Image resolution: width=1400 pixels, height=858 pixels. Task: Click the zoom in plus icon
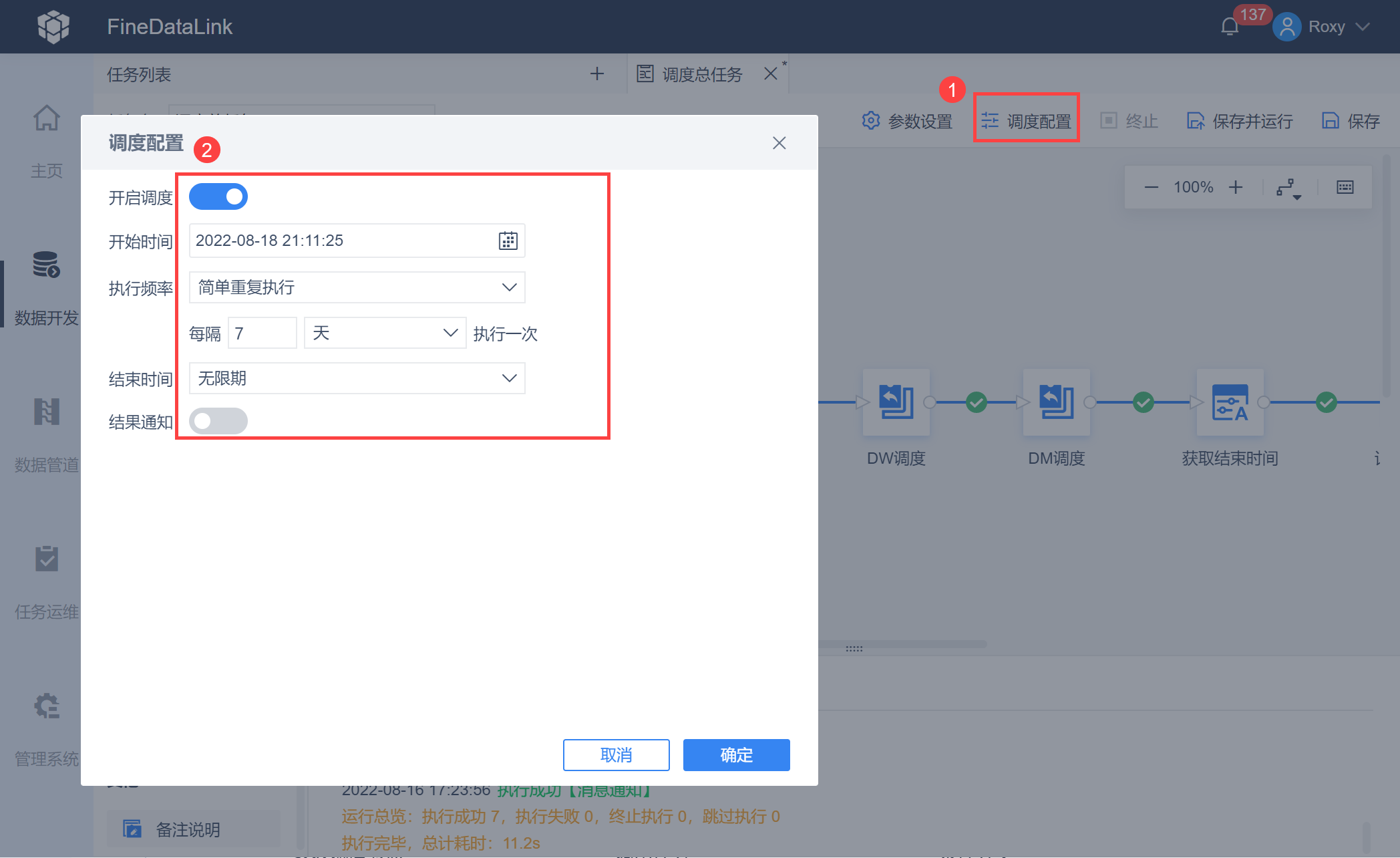[1236, 187]
